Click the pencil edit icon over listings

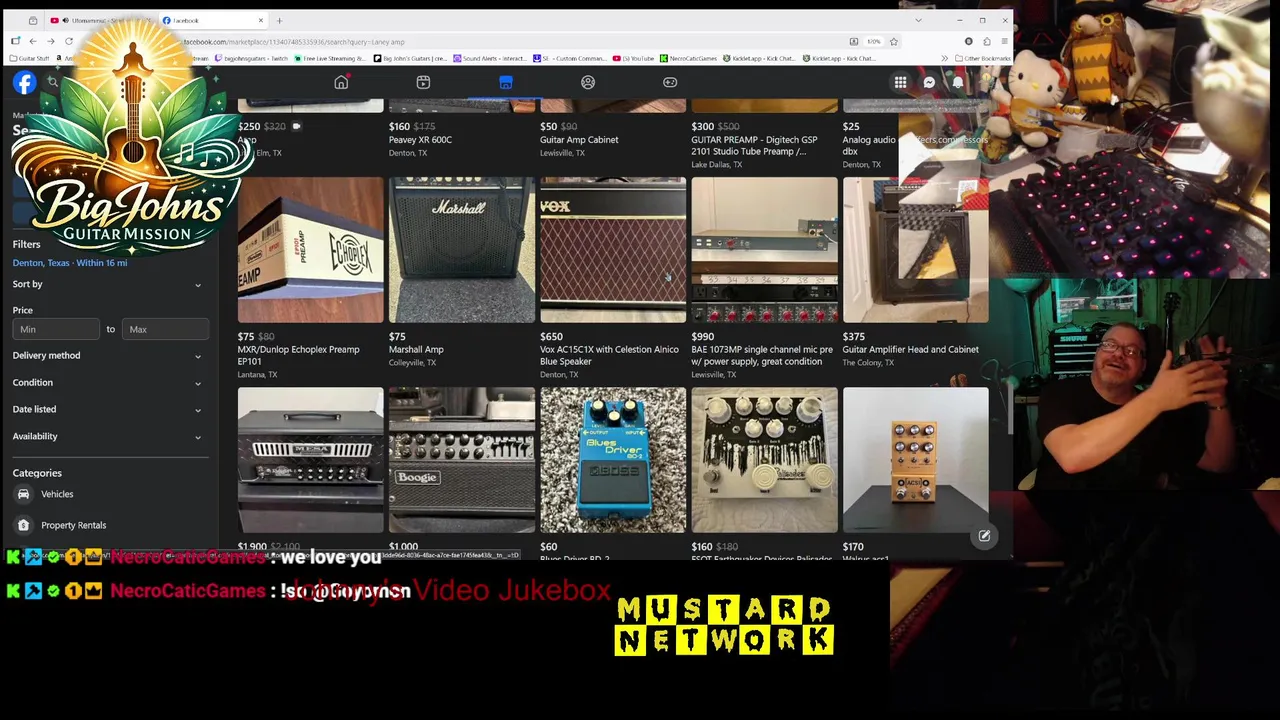984,536
